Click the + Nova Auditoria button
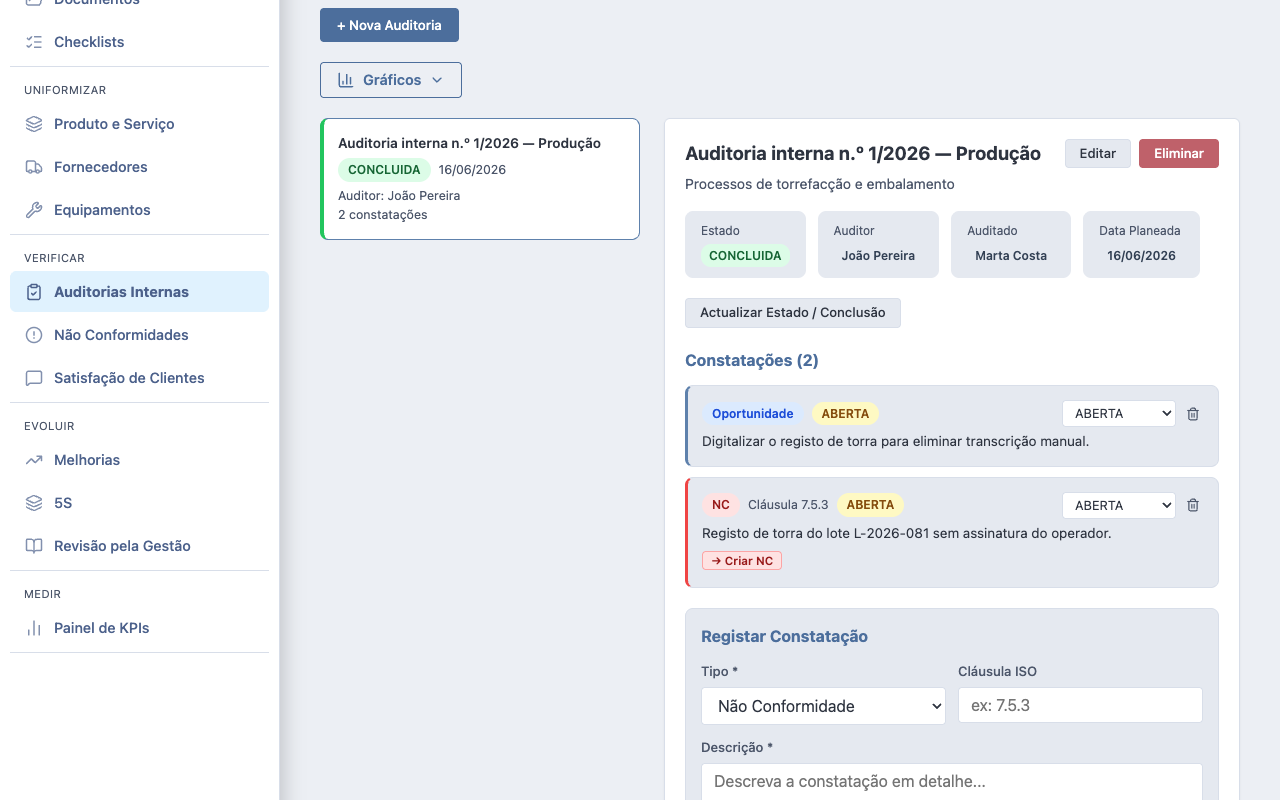The height and width of the screenshot is (800, 1280). tap(389, 25)
